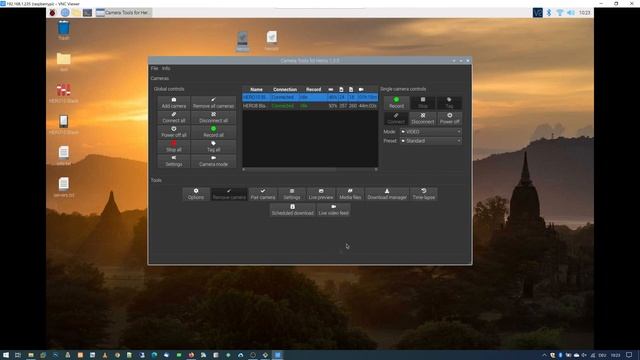Select the HERO8 camera row
The image size is (640, 360).
[310, 106]
